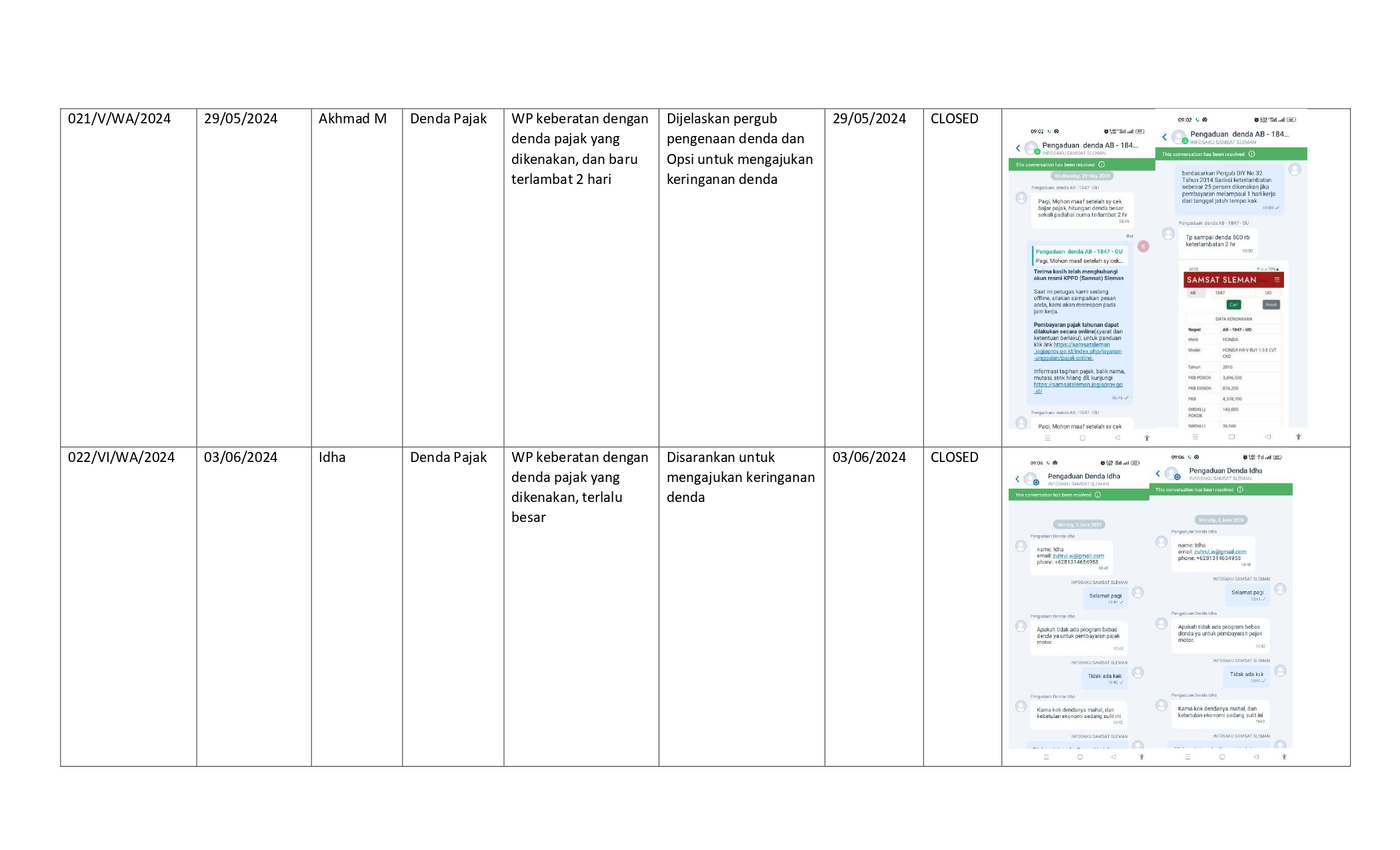Tap back arrow in right AB-184 chat screenshot
The width and height of the screenshot is (1400, 850).
tap(1165, 137)
